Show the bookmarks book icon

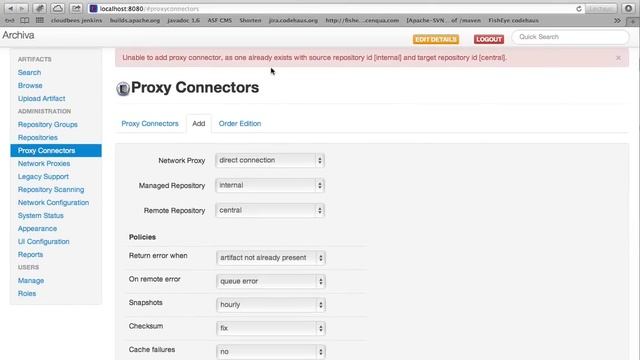coord(24,20)
